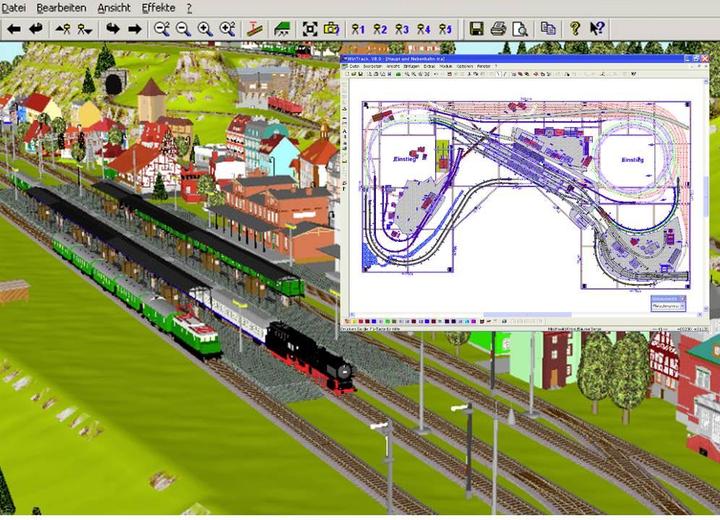Select the magenta color swatch in WinTrack palette
This screenshot has height=520, width=720.
(x=473, y=322)
